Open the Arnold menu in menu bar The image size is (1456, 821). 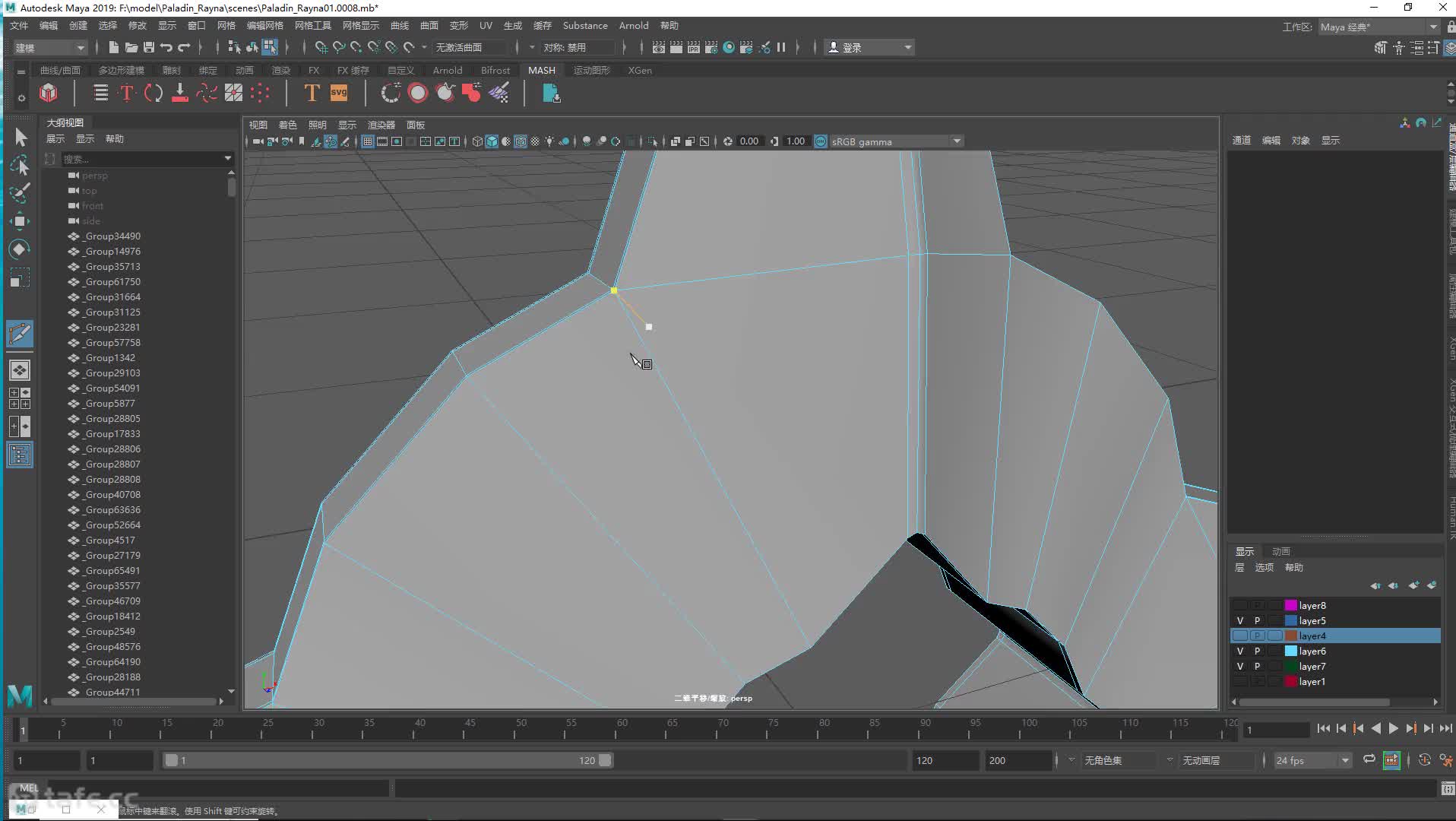pyautogui.click(x=634, y=26)
